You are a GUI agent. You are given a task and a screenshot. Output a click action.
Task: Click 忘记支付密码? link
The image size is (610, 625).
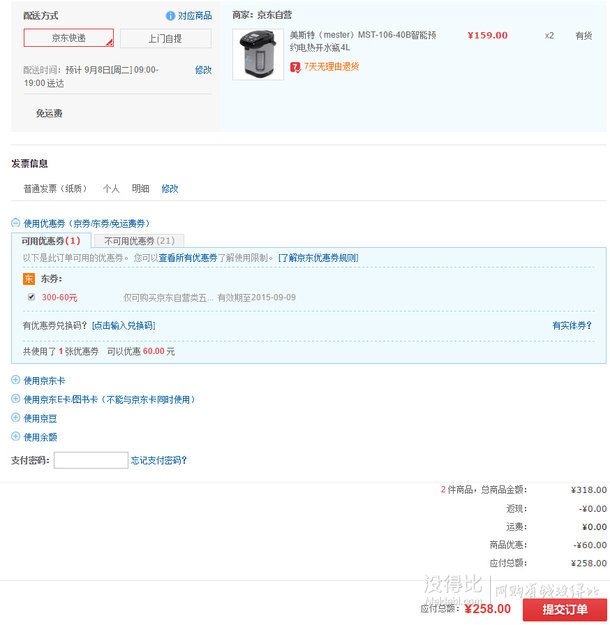click(x=159, y=461)
